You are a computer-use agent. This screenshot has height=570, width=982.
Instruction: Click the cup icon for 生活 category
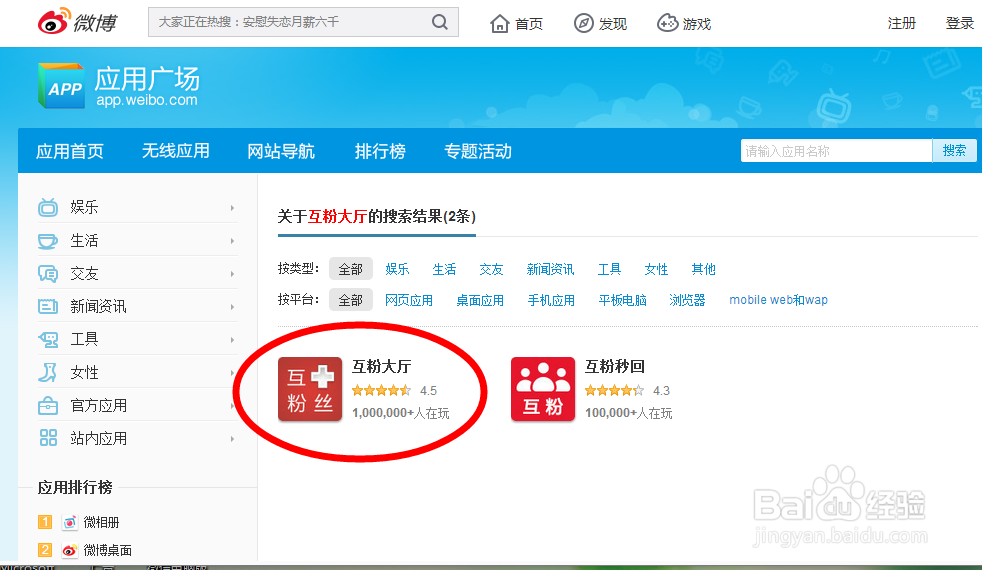[x=48, y=241]
